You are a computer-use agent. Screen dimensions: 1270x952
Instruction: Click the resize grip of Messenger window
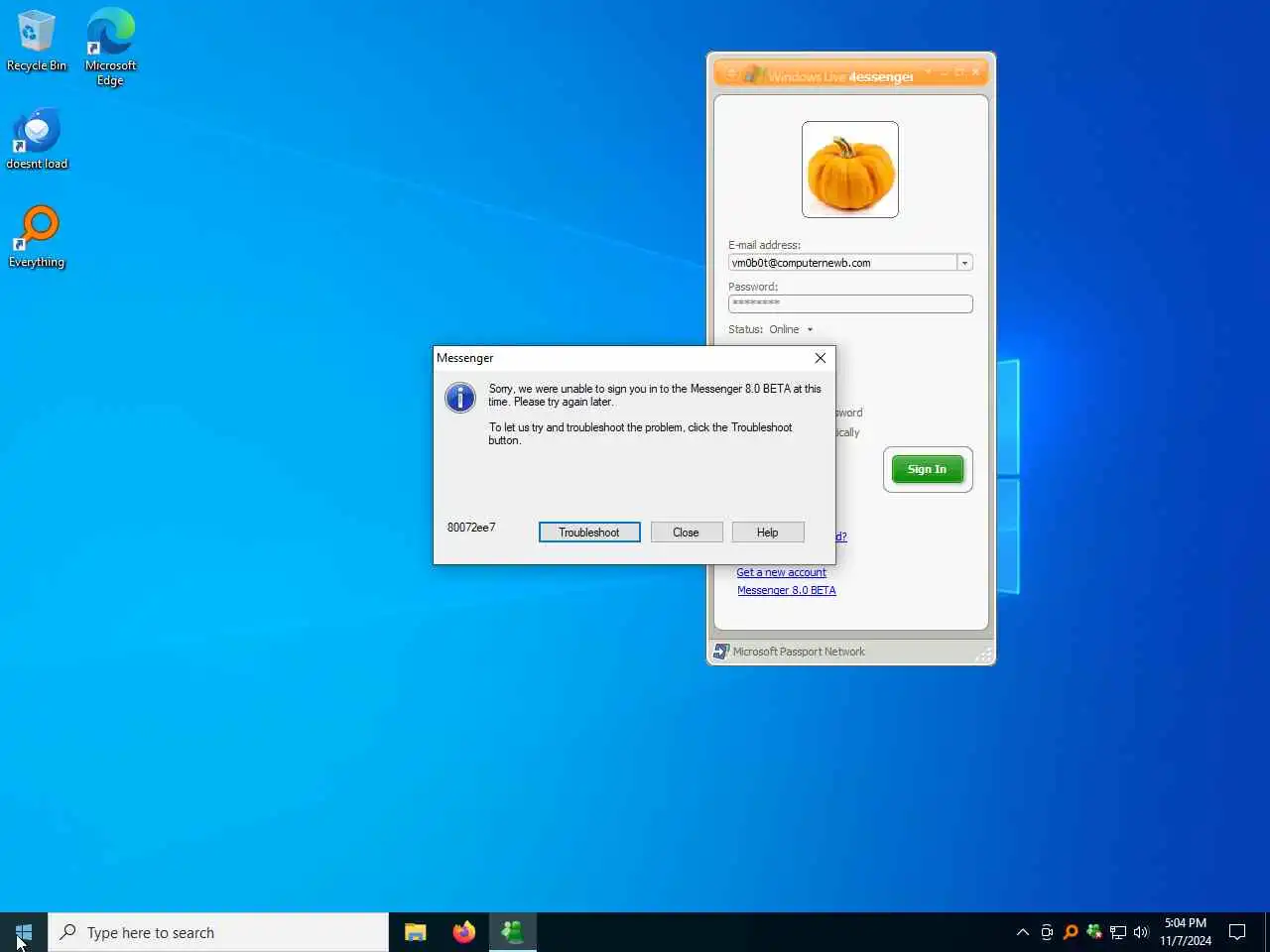(983, 654)
